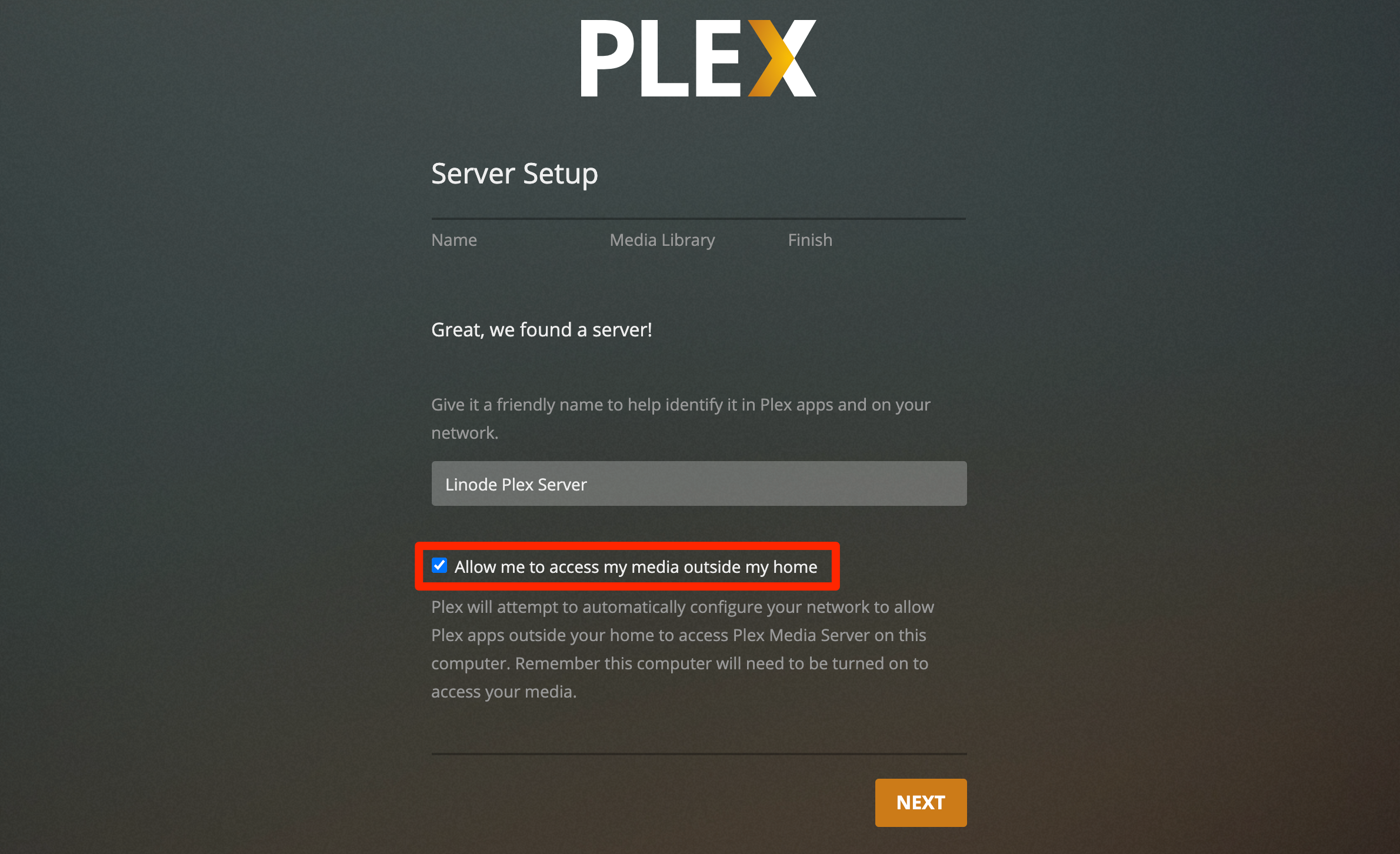Click the network configuration description paragraph
Screen dimensions: 1400x854
[x=682, y=649]
